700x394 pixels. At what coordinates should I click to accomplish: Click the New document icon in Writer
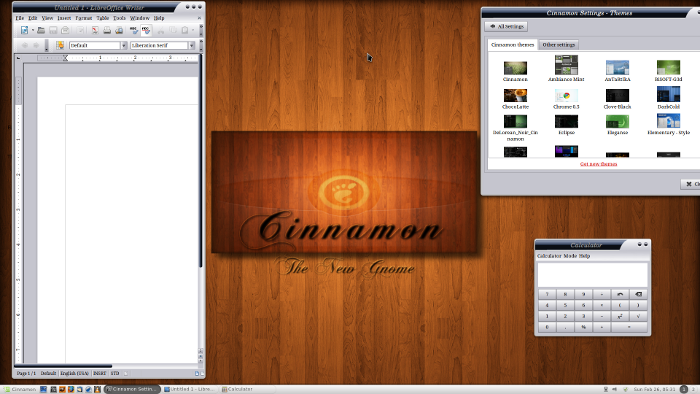pos(24,30)
